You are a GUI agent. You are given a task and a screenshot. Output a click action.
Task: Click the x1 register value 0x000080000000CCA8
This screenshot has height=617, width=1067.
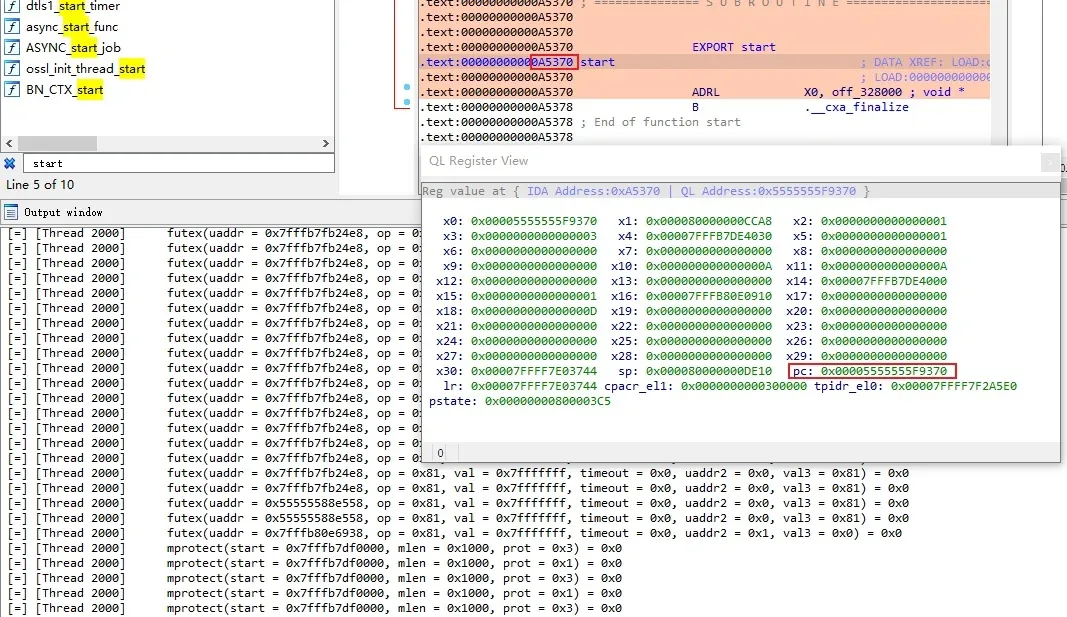[x=708, y=221]
